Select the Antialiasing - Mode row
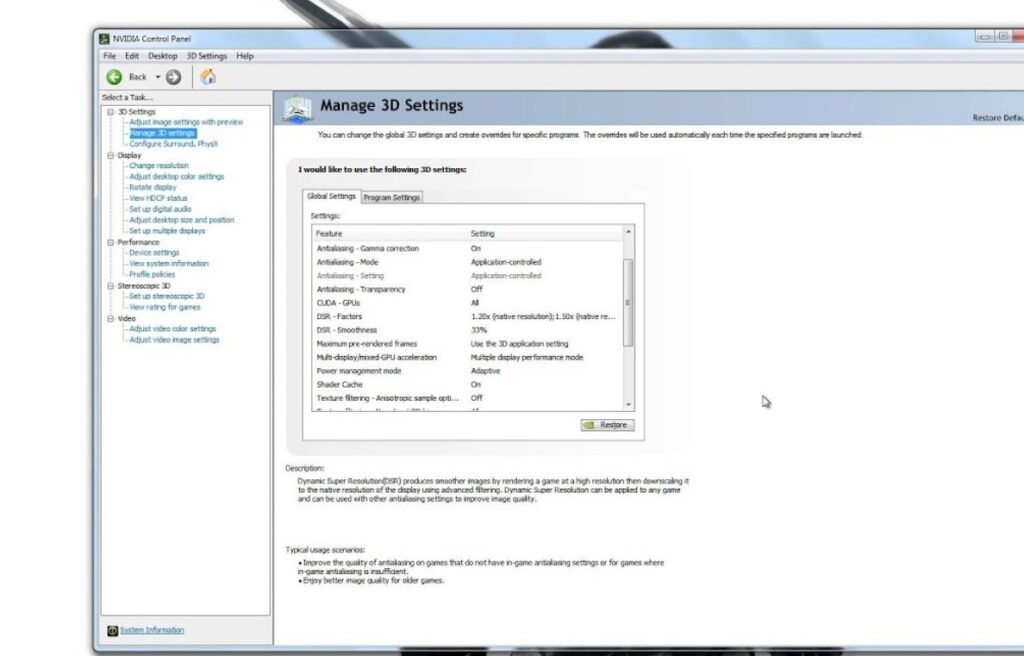Viewport: 1024px width, 656px height. 468,263
